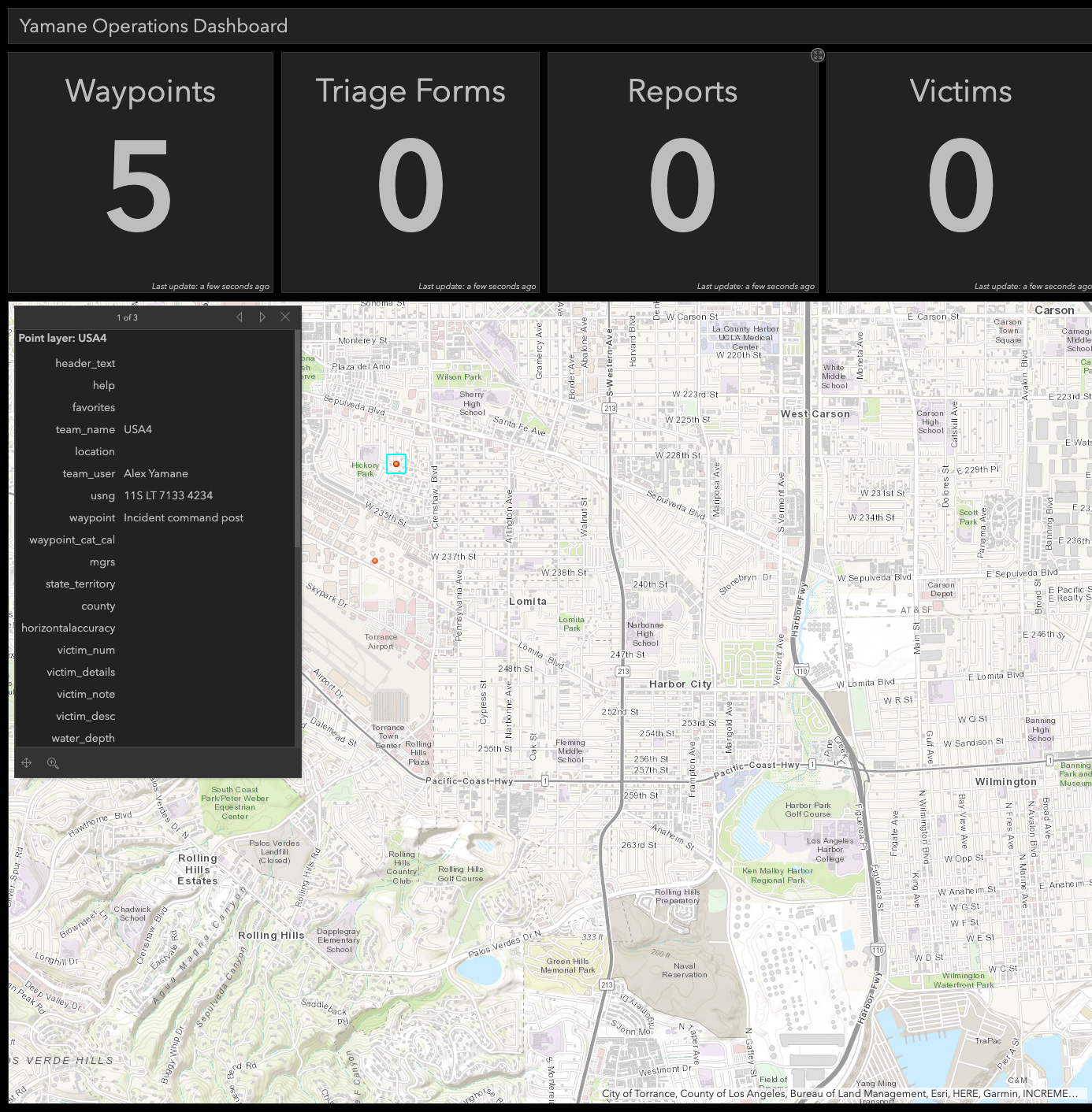Click the 'waypoint_cat_cal' field label
This screenshot has height=1112, width=1092.
(72, 539)
